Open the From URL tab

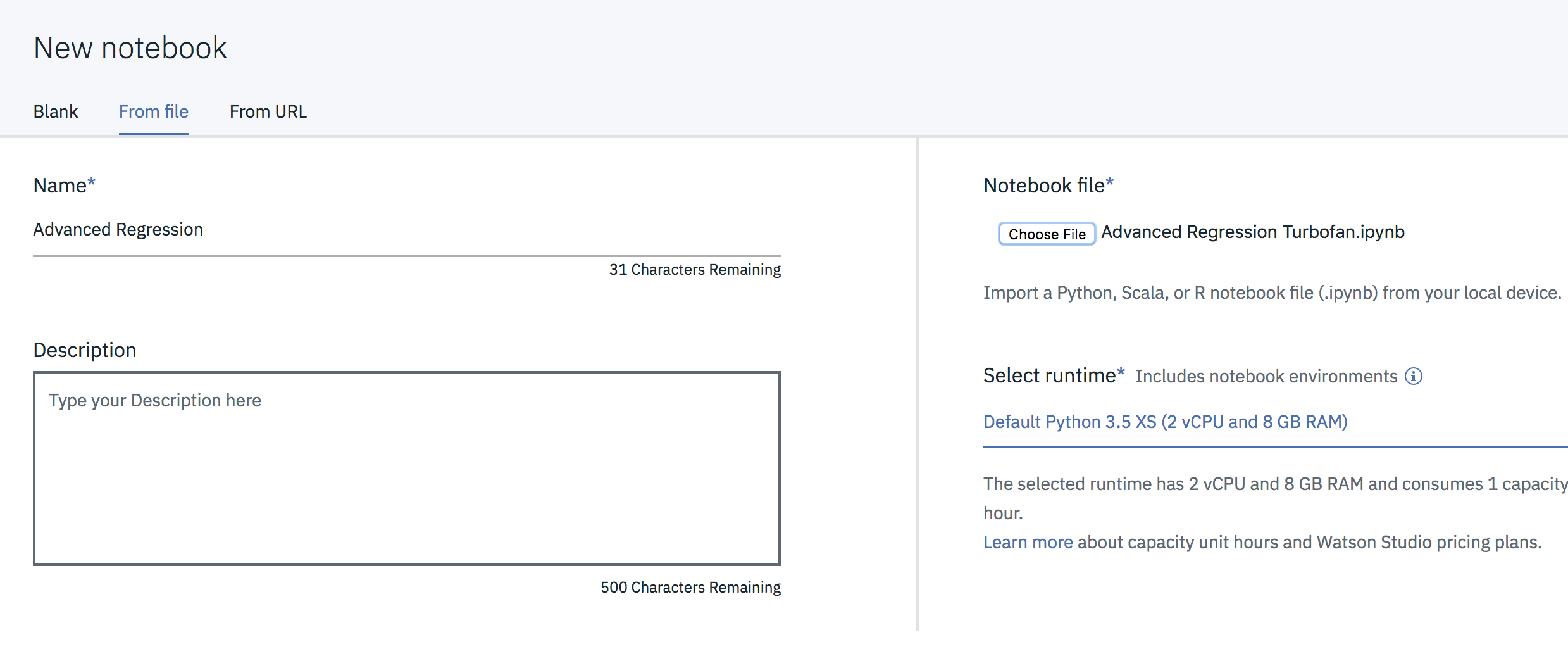coord(268,111)
